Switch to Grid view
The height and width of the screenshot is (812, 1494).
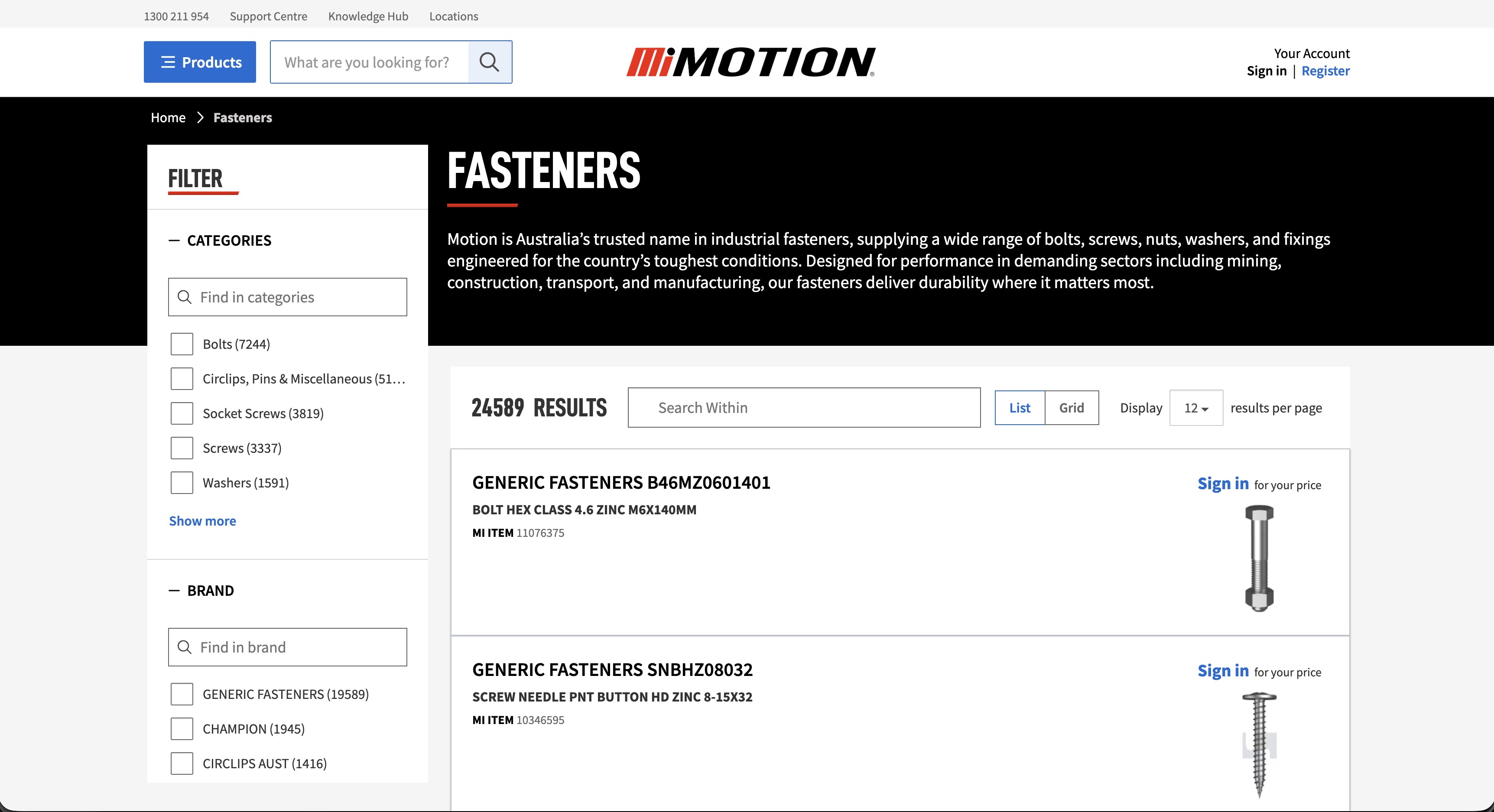click(1071, 408)
